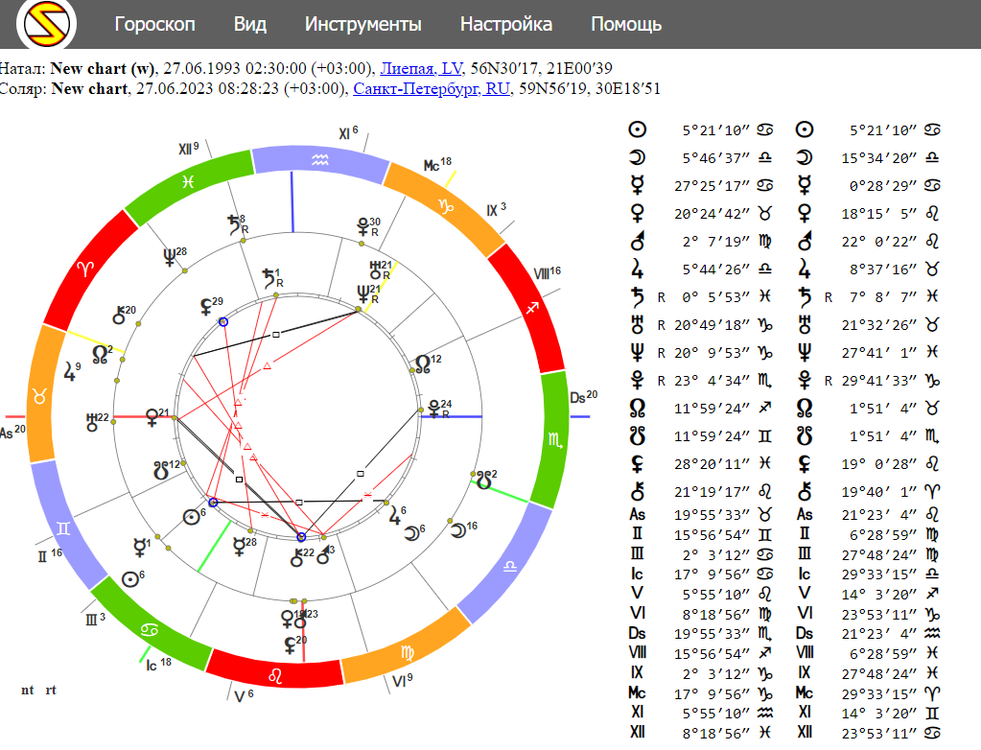Click the Aries segment of the zodiac ring

point(86,269)
